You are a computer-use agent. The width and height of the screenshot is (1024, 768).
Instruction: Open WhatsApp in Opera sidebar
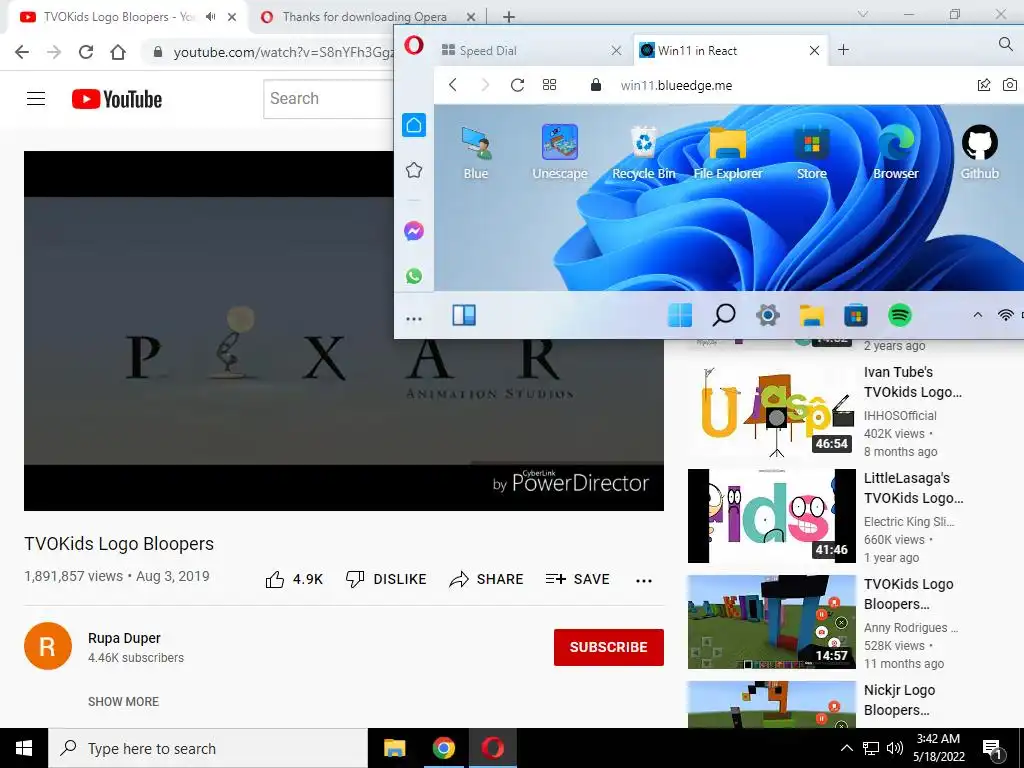(414, 276)
